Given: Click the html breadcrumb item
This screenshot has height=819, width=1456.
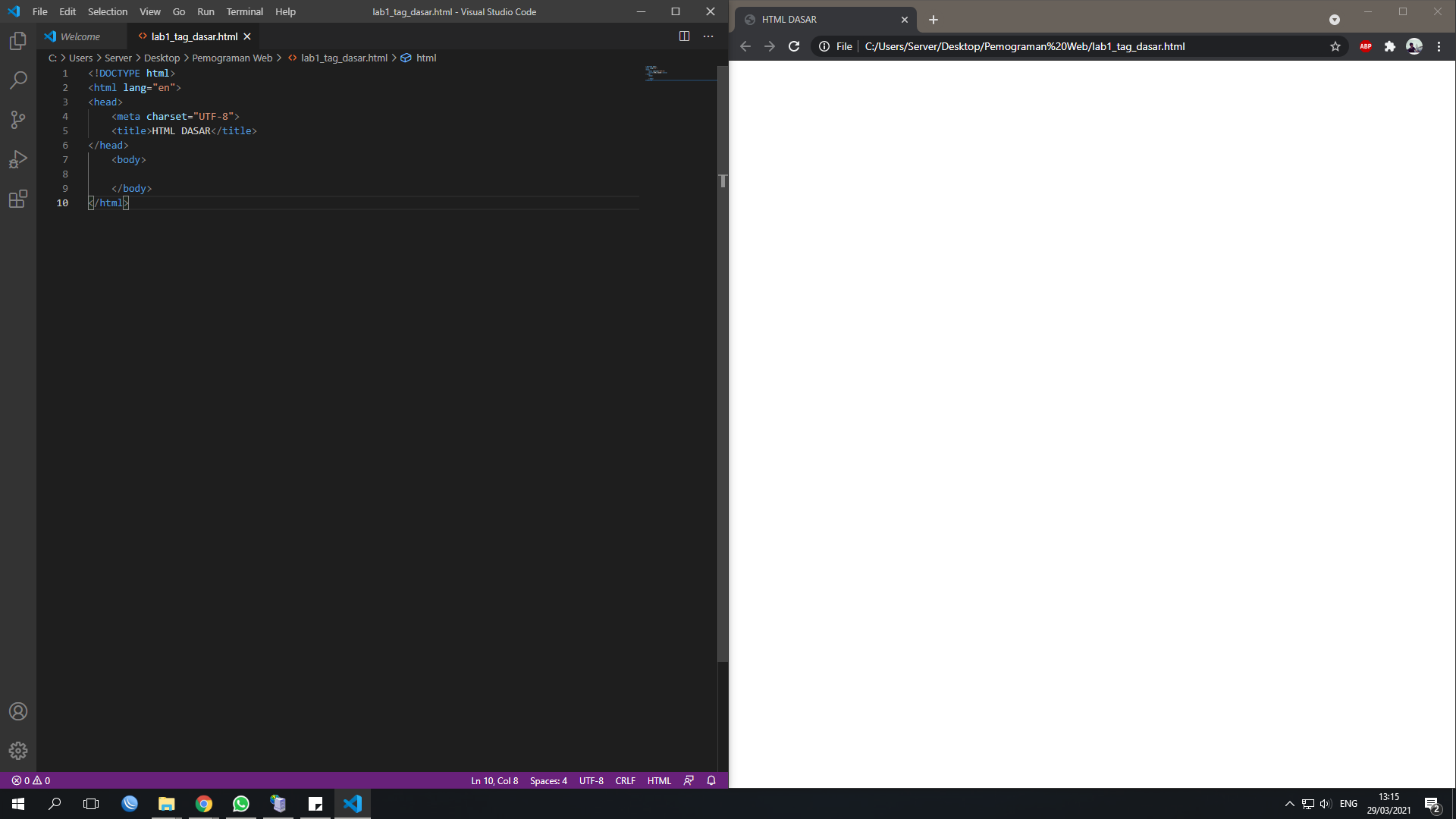Looking at the screenshot, I should tap(425, 58).
